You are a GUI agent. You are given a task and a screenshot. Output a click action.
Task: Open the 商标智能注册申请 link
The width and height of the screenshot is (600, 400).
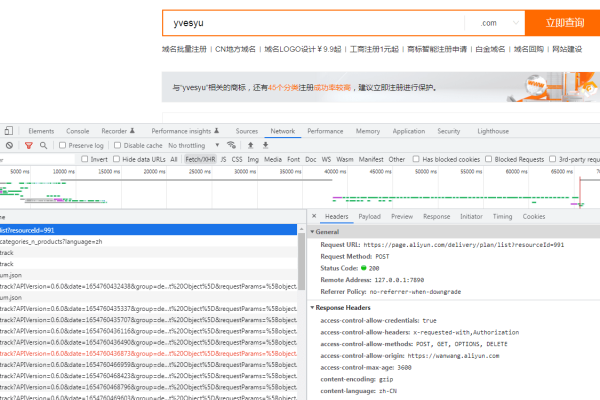437,49
